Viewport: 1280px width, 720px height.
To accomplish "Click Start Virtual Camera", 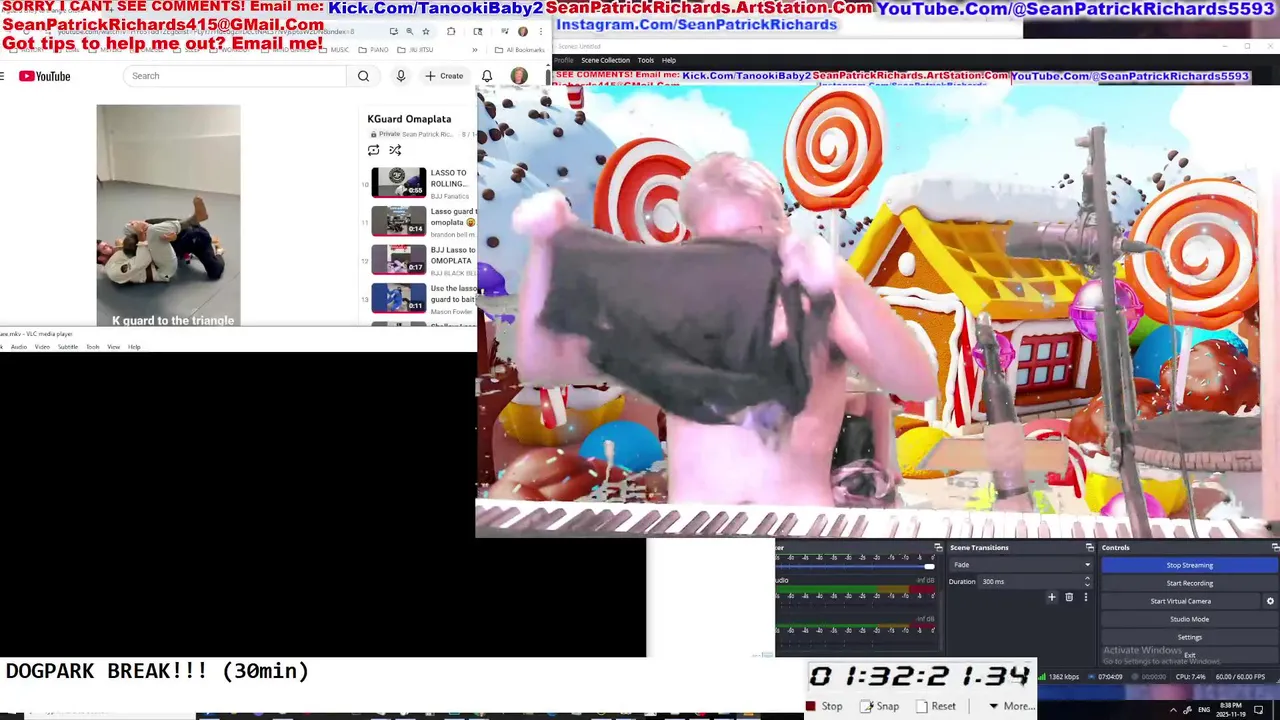I will [1181, 601].
